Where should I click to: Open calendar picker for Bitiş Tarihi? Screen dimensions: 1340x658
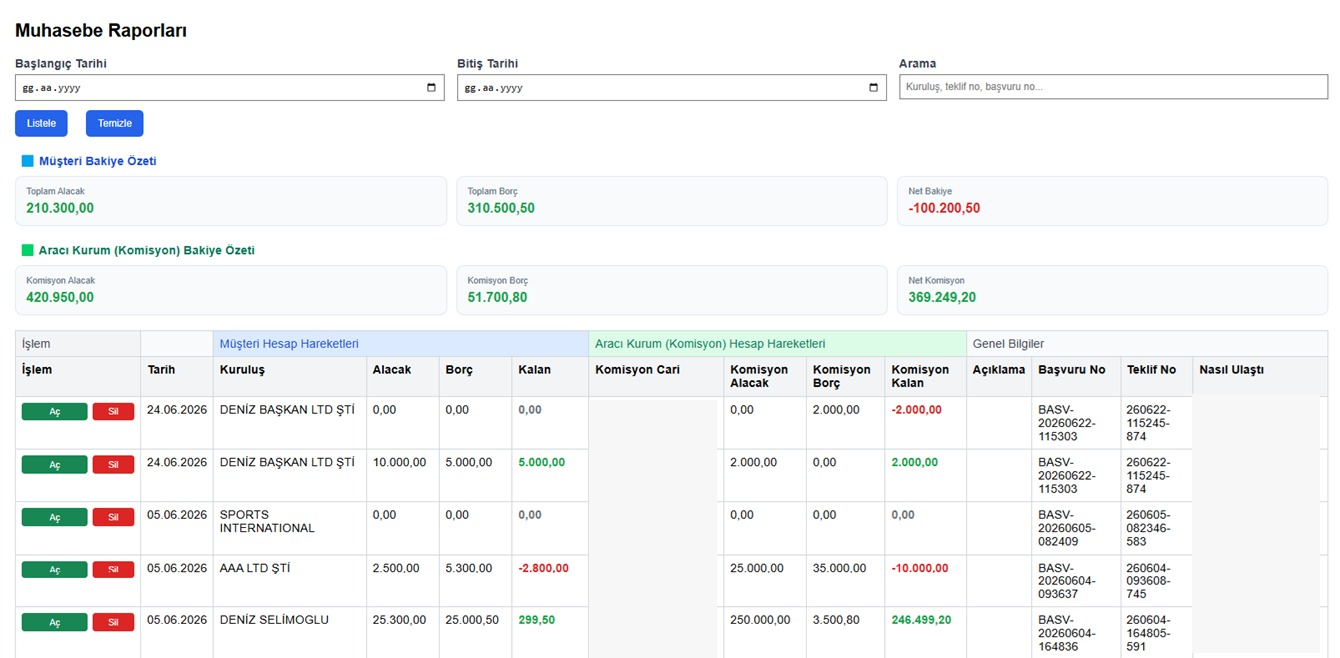pos(873,88)
